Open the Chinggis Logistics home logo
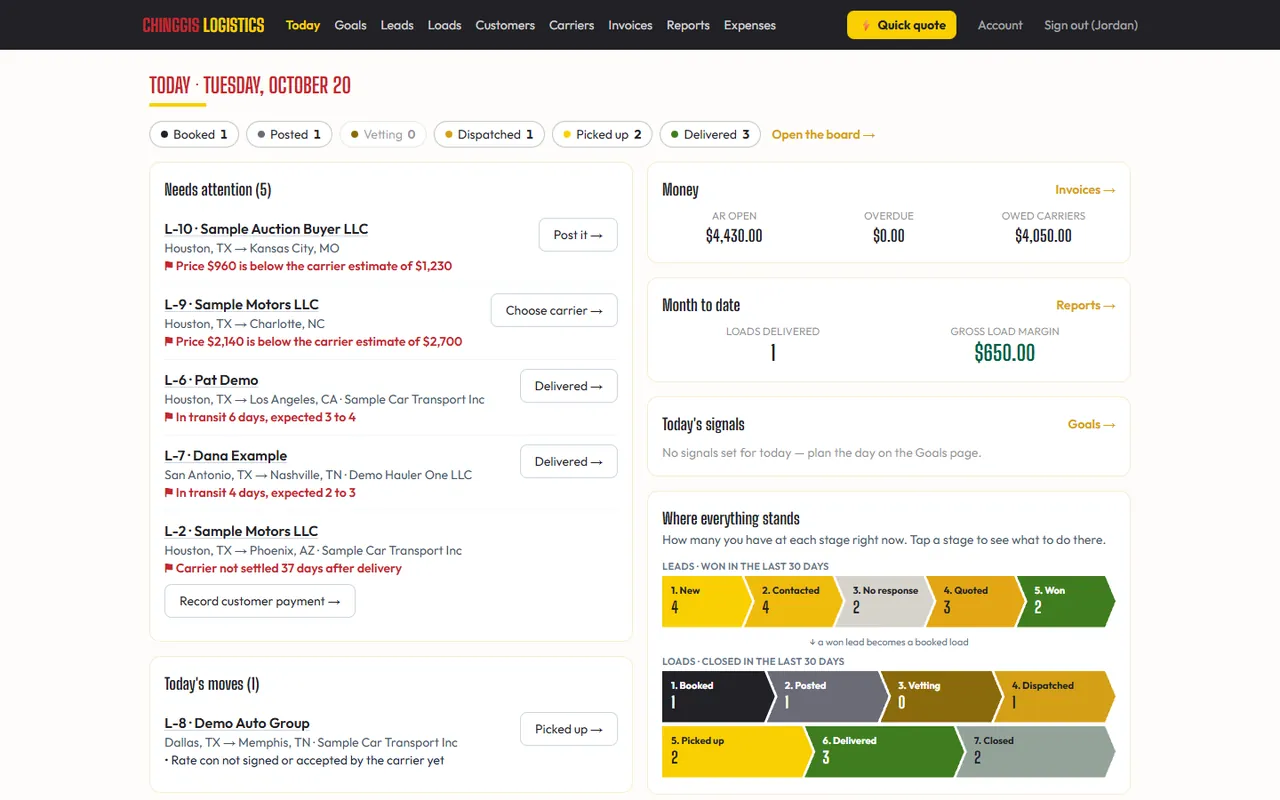 pyautogui.click(x=203, y=25)
